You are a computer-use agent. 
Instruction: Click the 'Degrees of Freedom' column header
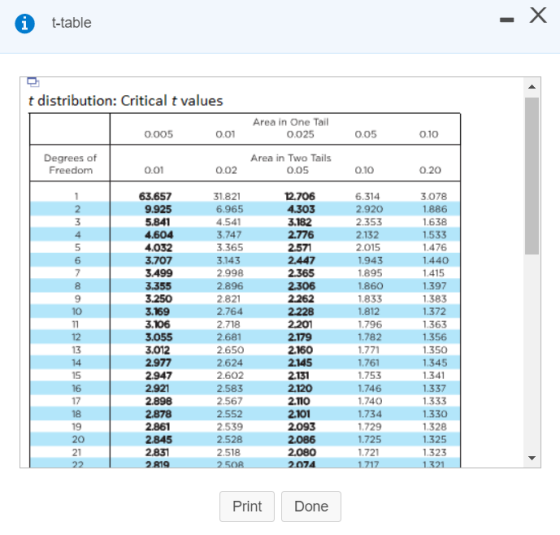pos(70,164)
